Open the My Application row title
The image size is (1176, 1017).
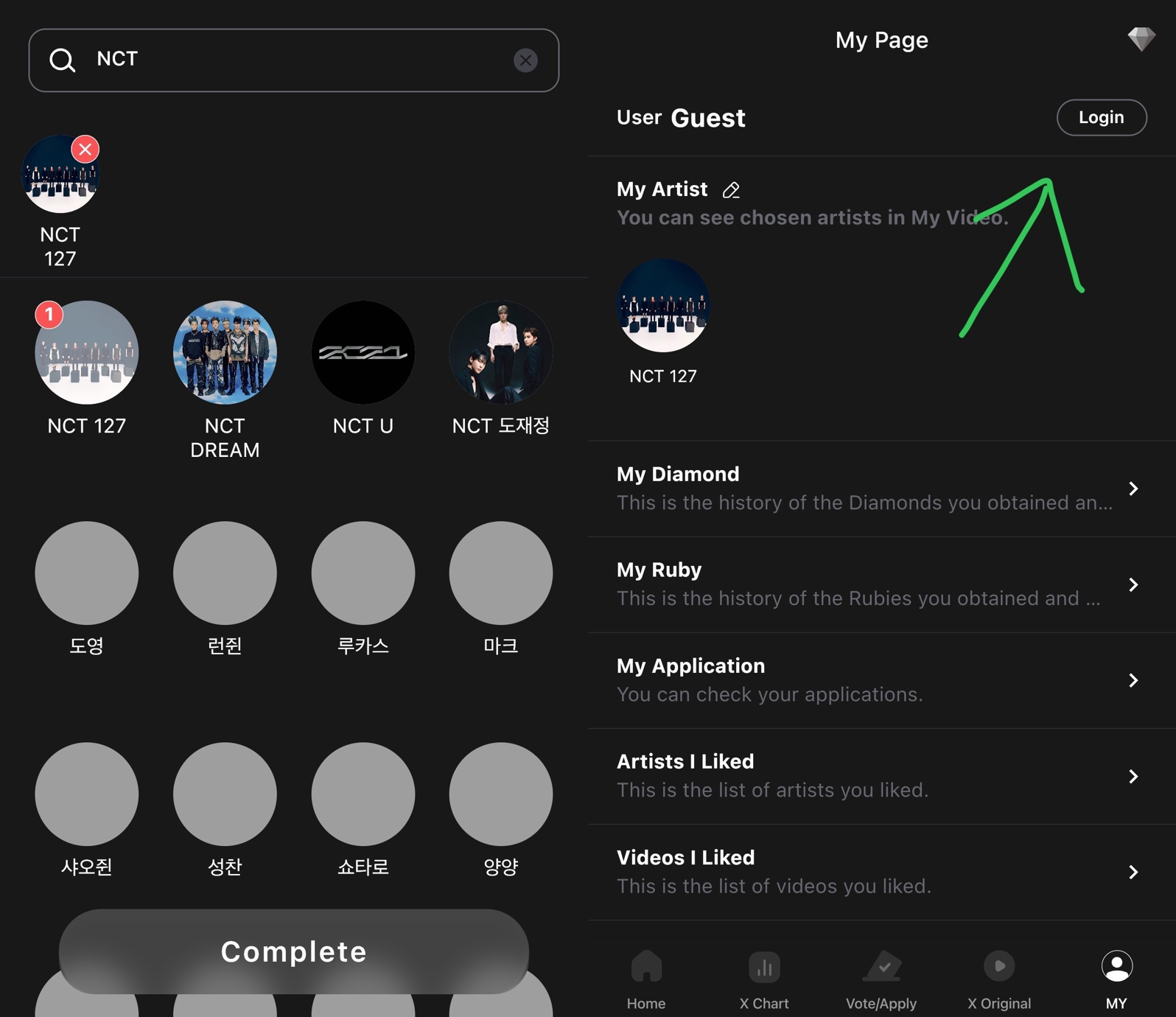point(690,665)
